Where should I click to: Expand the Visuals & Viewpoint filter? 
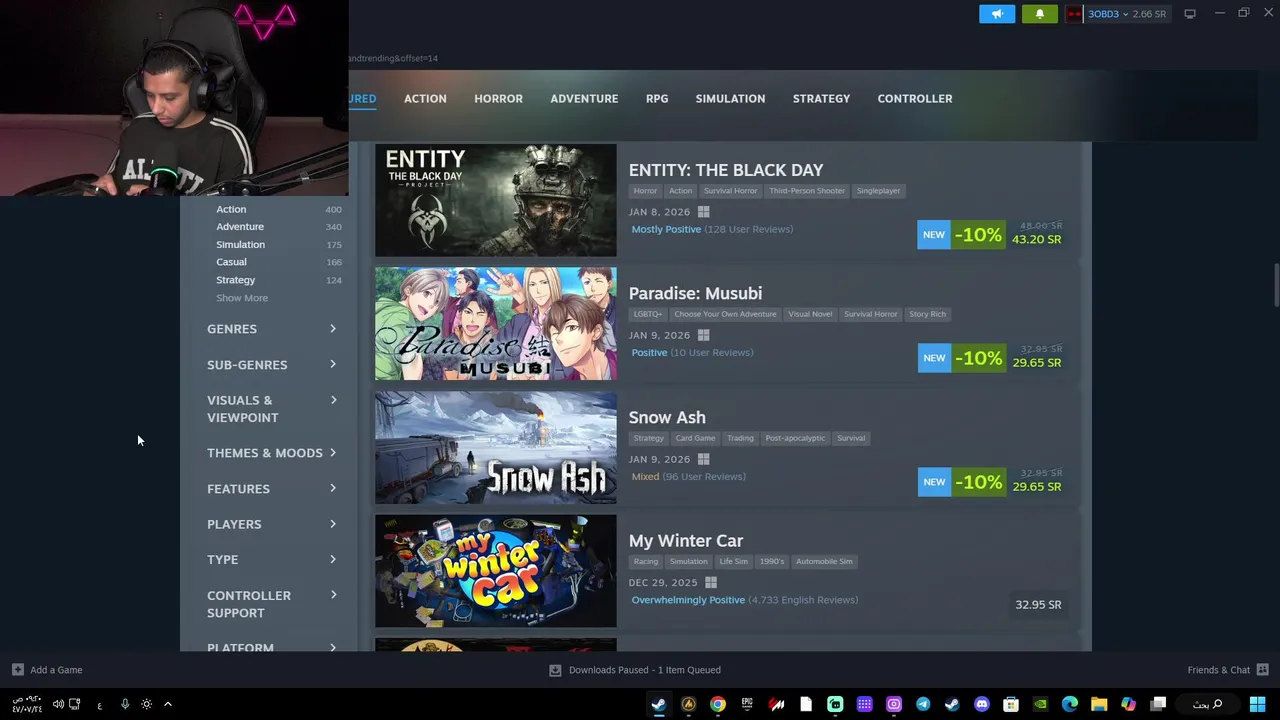(271, 409)
